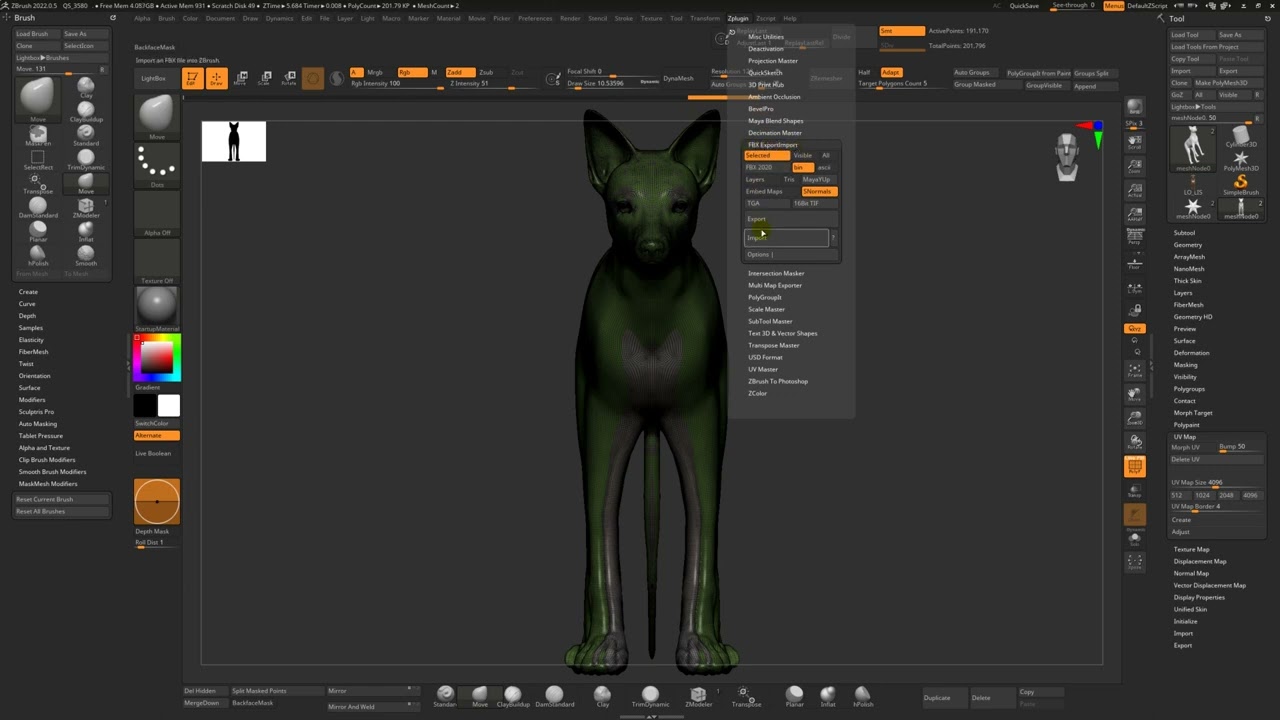1280x720 pixels.
Task: Click the Load Tool button
Action: pos(1193,35)
